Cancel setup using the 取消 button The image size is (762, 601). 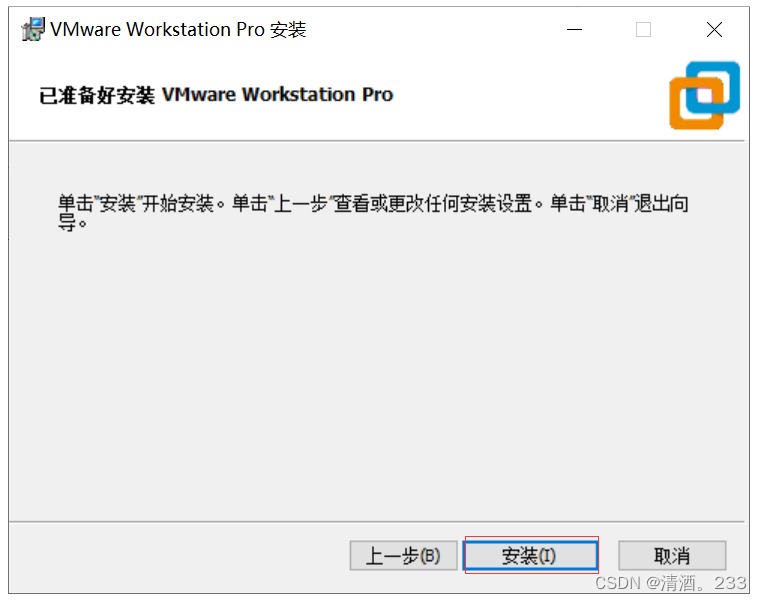tap(672, 555)
